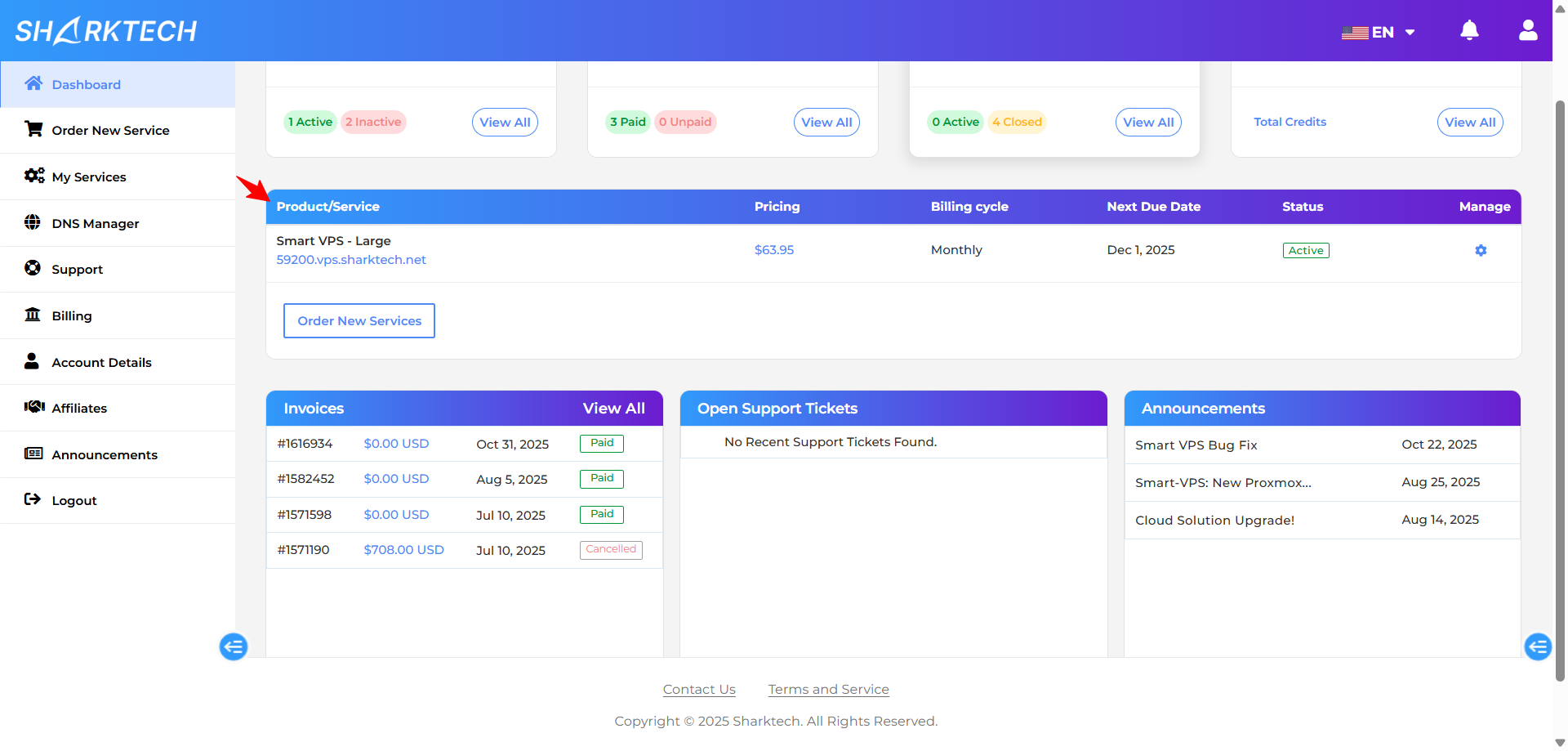
Task: Click the Affiliates handshake icon
Action: click(34, 407)
